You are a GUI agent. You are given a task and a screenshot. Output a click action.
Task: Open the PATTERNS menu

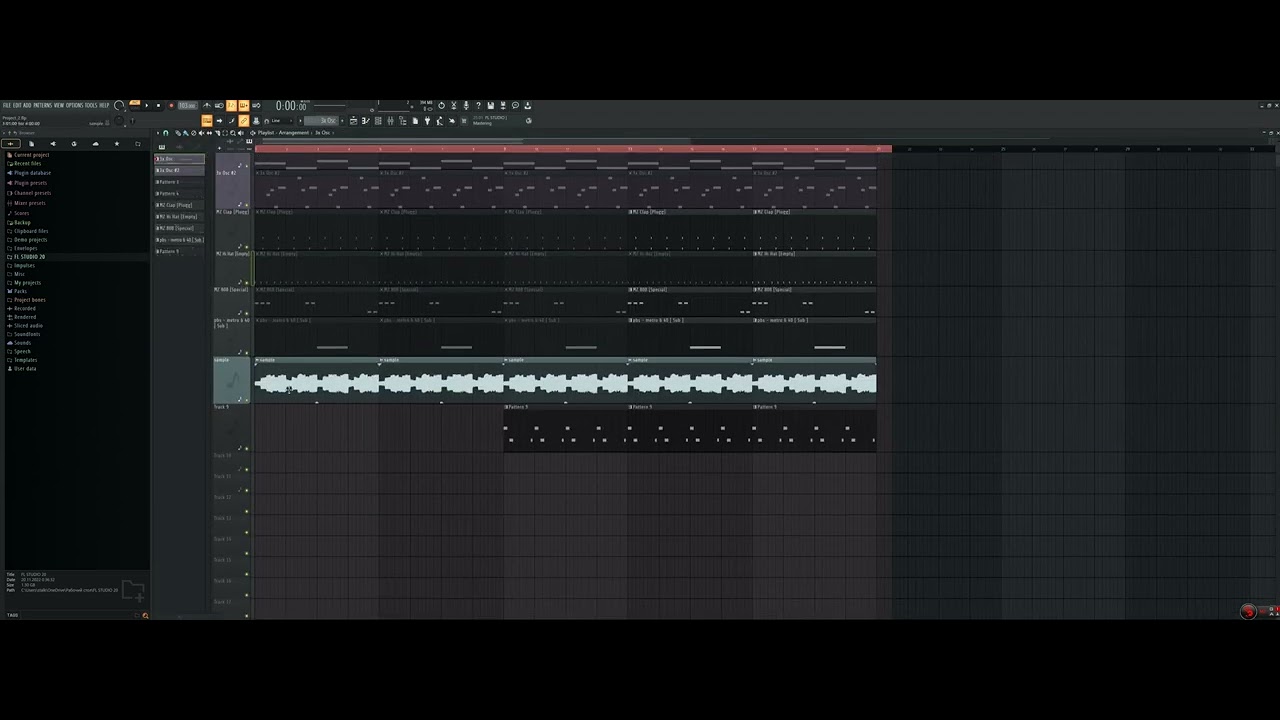point(43,105)
